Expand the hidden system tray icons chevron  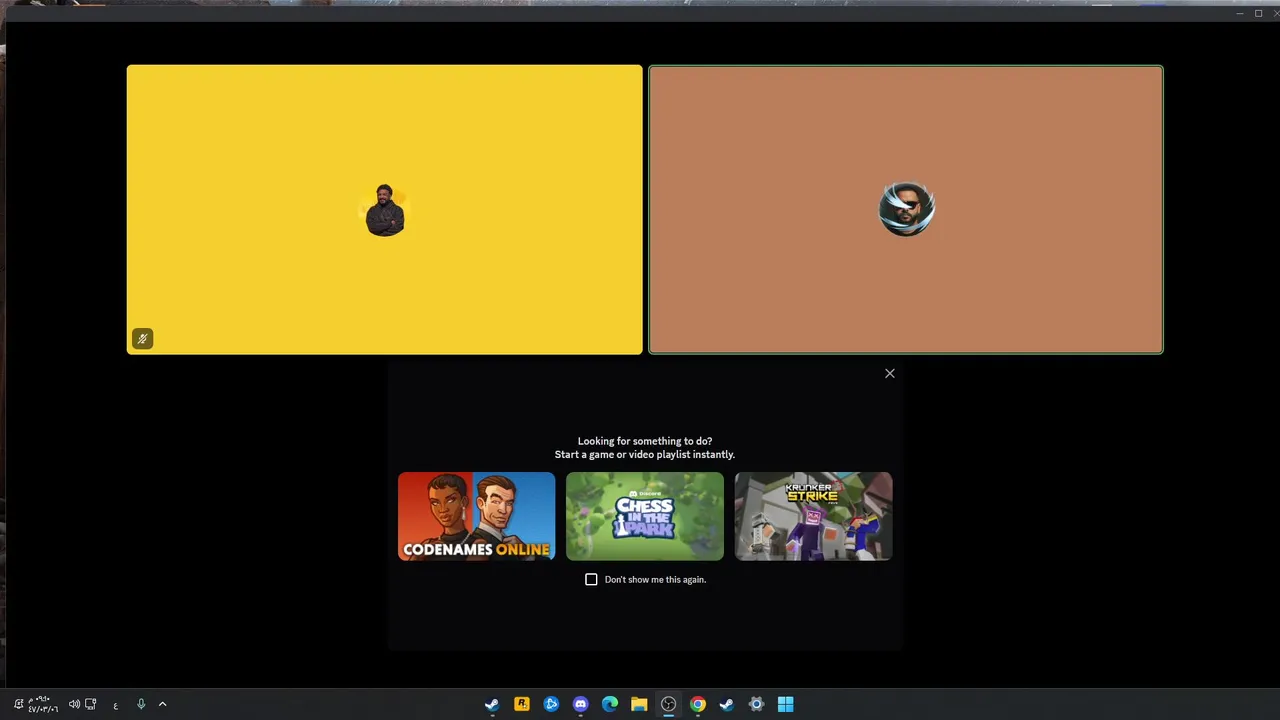coord(162,704)
